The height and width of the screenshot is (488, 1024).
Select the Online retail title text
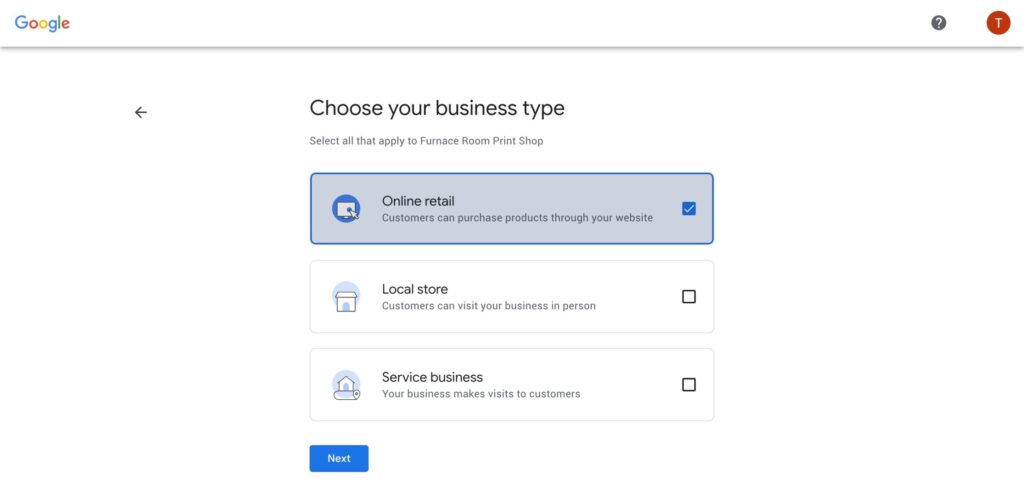pos(418,201)
